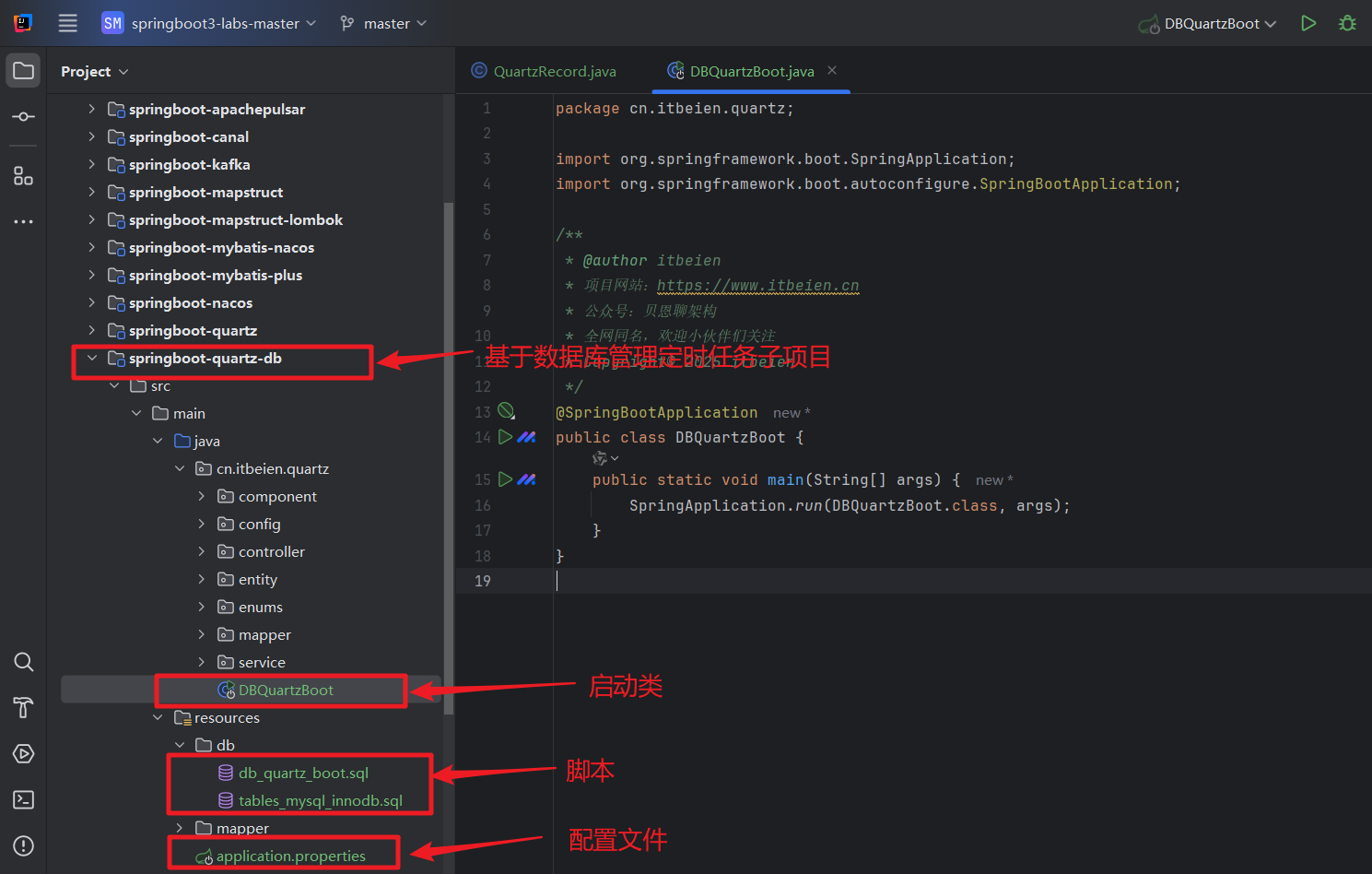Screen dimensions: 1372x874
Task: Expand the component package
Action: (202, 496)
